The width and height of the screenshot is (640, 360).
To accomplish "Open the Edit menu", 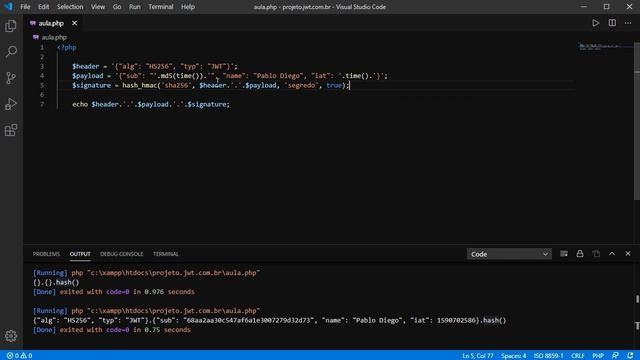I will coord(43,7).
